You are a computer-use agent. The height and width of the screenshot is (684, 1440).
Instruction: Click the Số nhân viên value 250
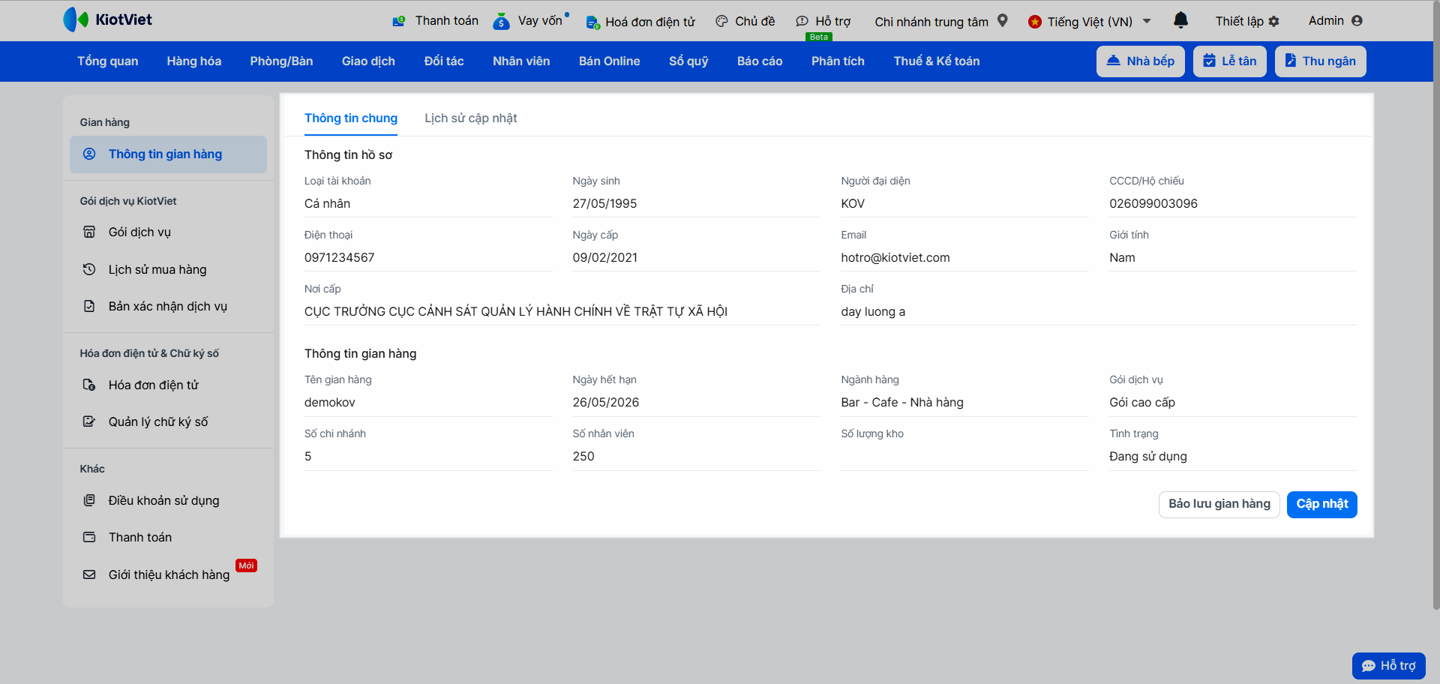coord(584,457)
